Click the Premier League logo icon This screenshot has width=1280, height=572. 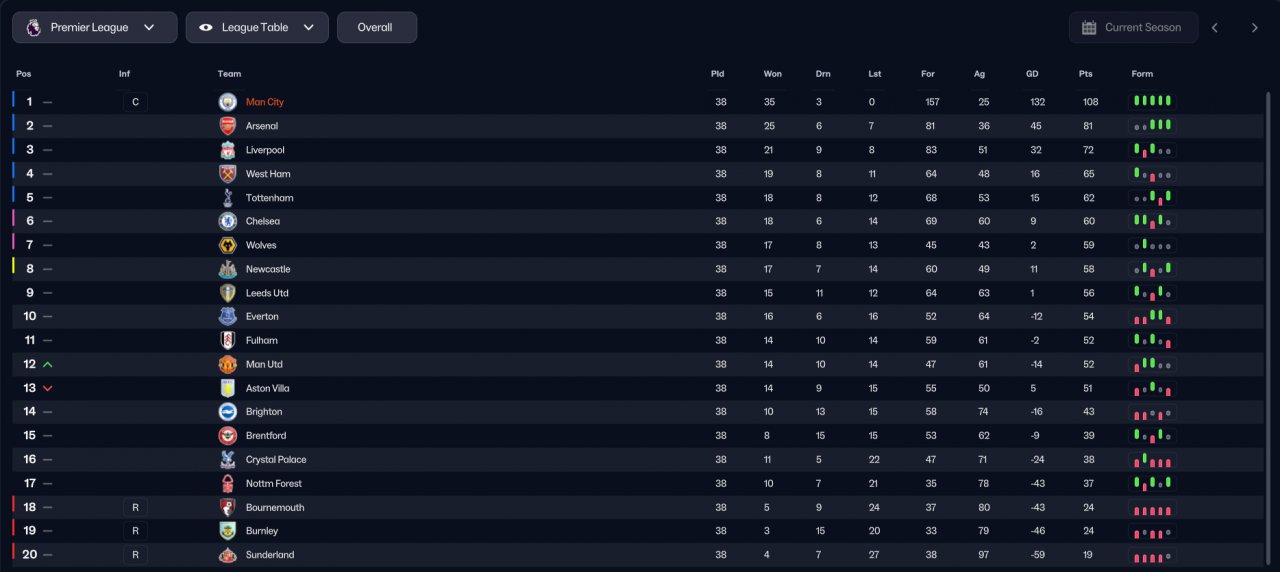tap(33, 28)
